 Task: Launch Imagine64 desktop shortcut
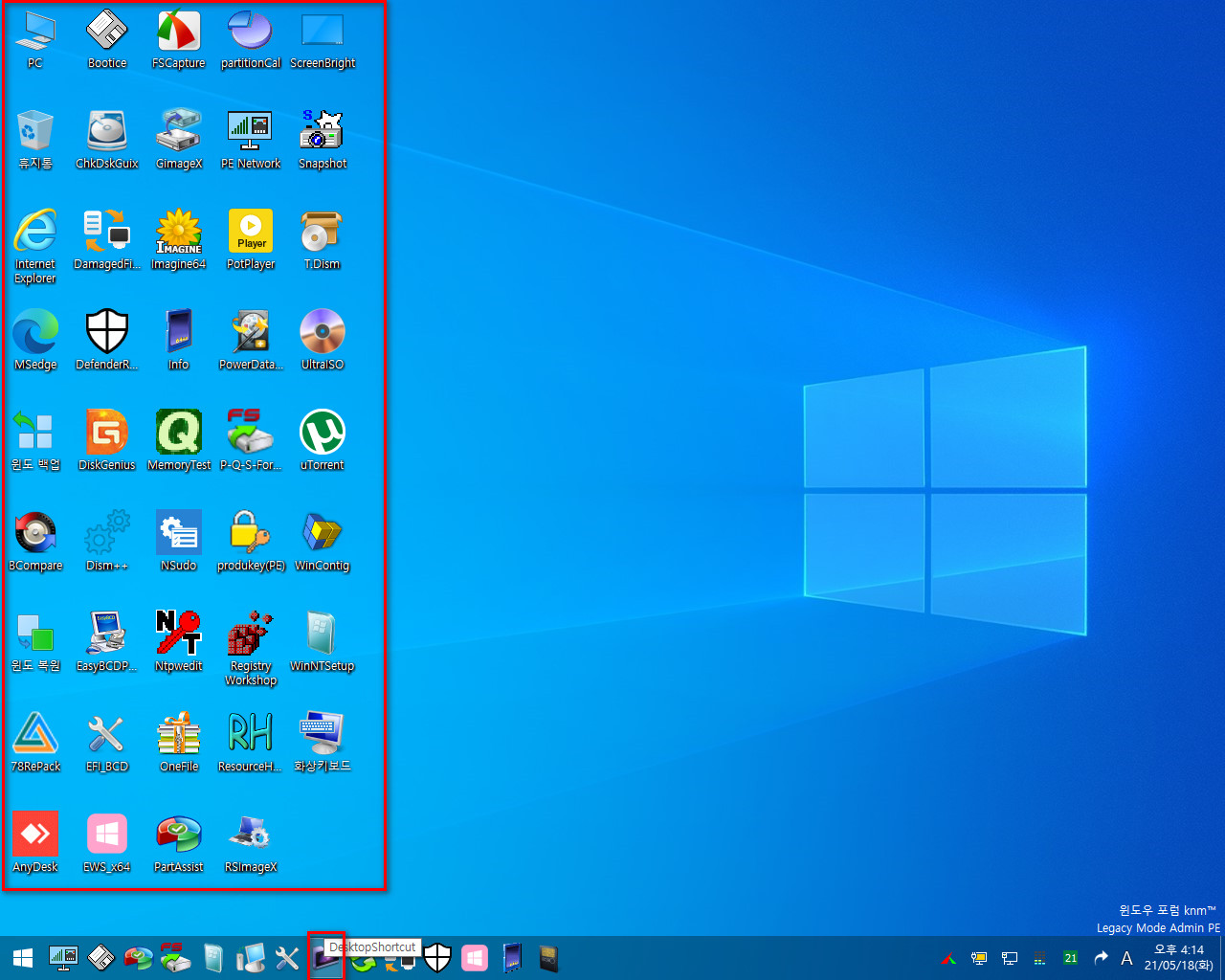(x=179, y=241)
